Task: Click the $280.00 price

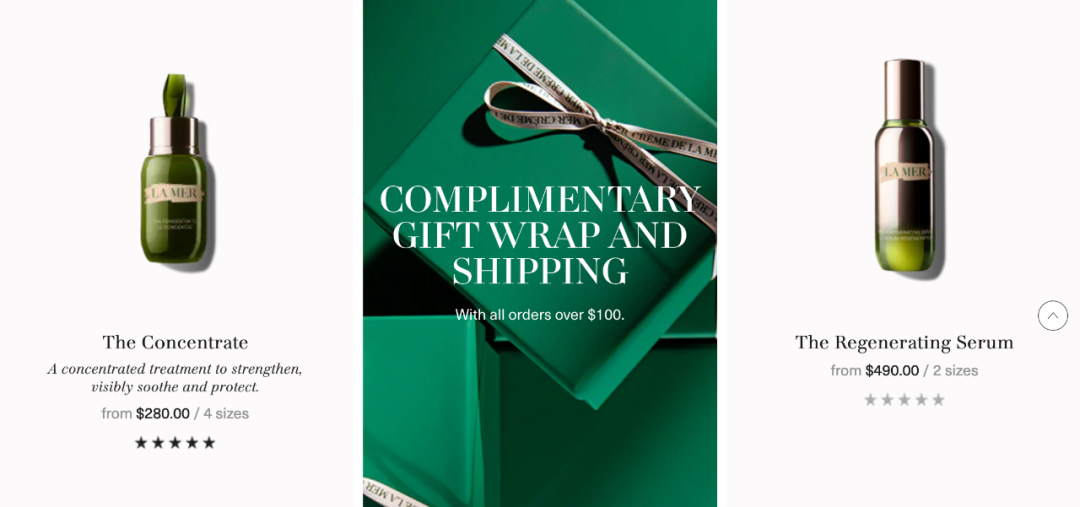Action: point(163,413)
